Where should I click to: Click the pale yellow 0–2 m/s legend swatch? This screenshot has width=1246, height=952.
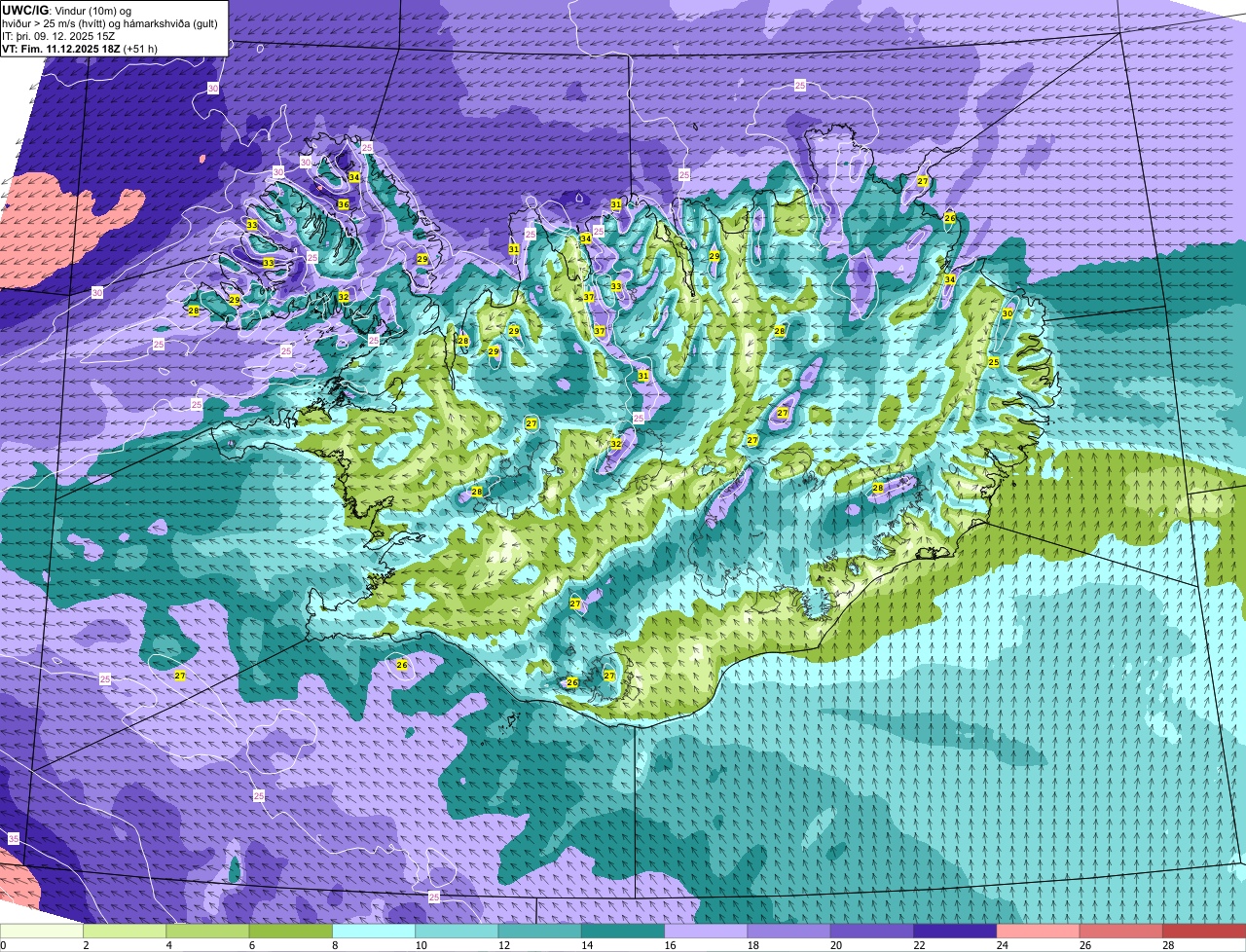click(42, 931)
